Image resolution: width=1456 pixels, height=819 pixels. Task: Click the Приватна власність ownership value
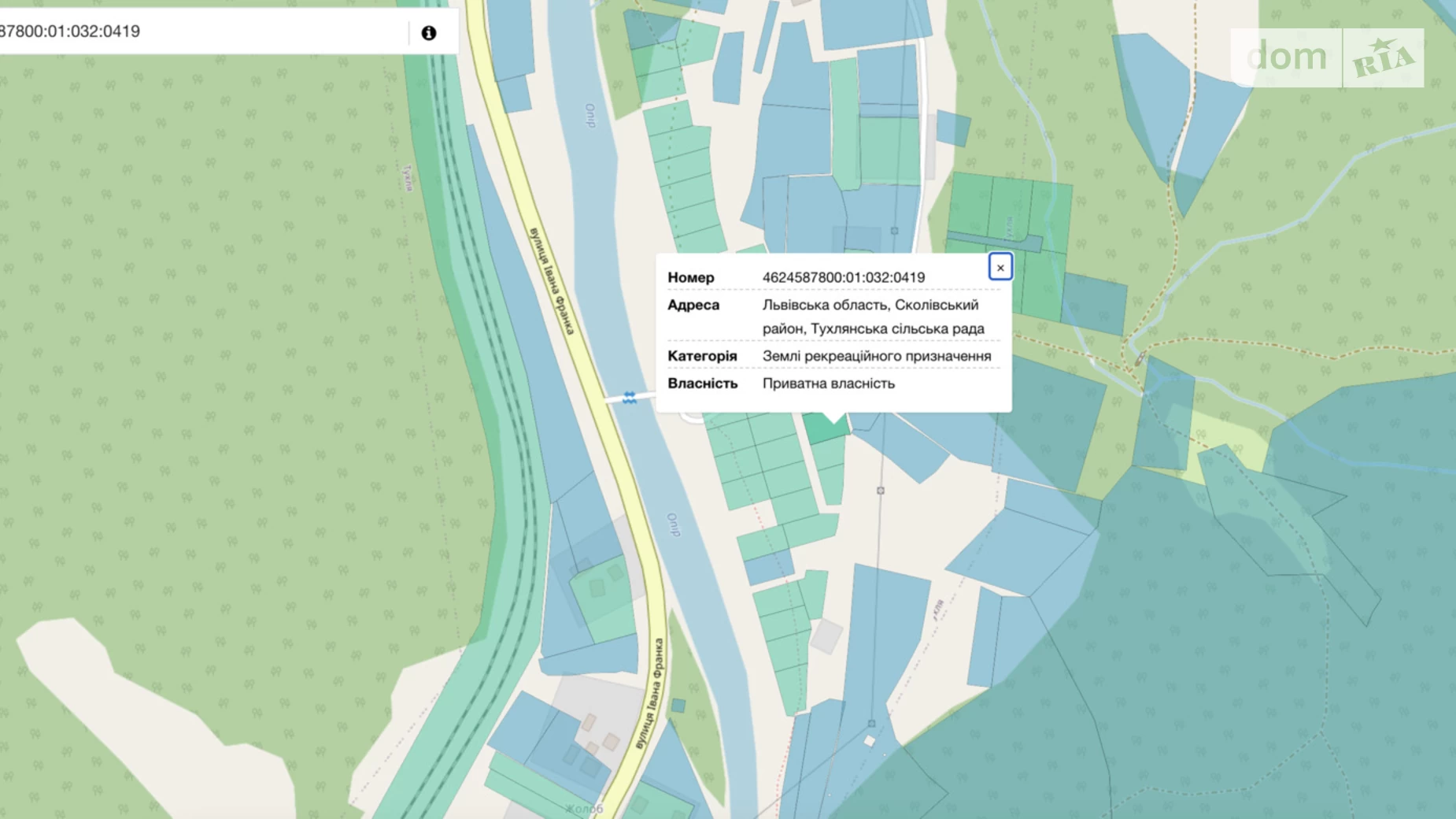828,384
